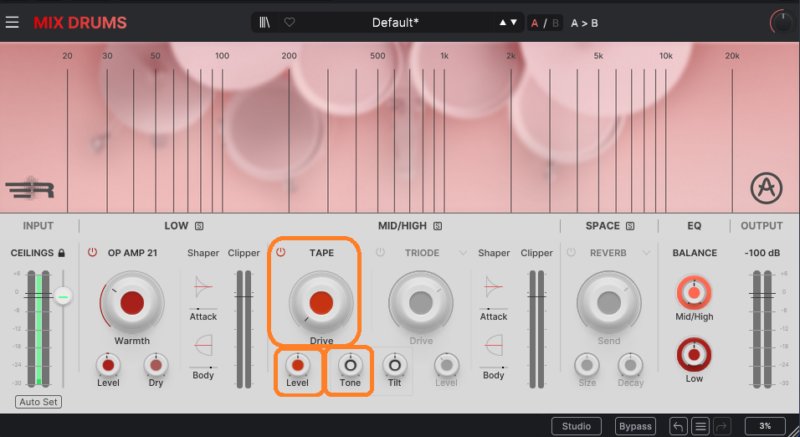Click the Auto Set button

pyautogui.click(x=36, y=402)
